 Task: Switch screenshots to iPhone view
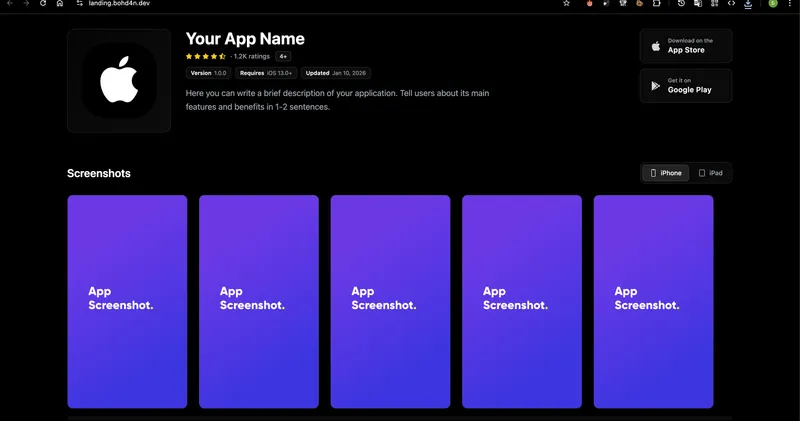(x=666, y=173)
